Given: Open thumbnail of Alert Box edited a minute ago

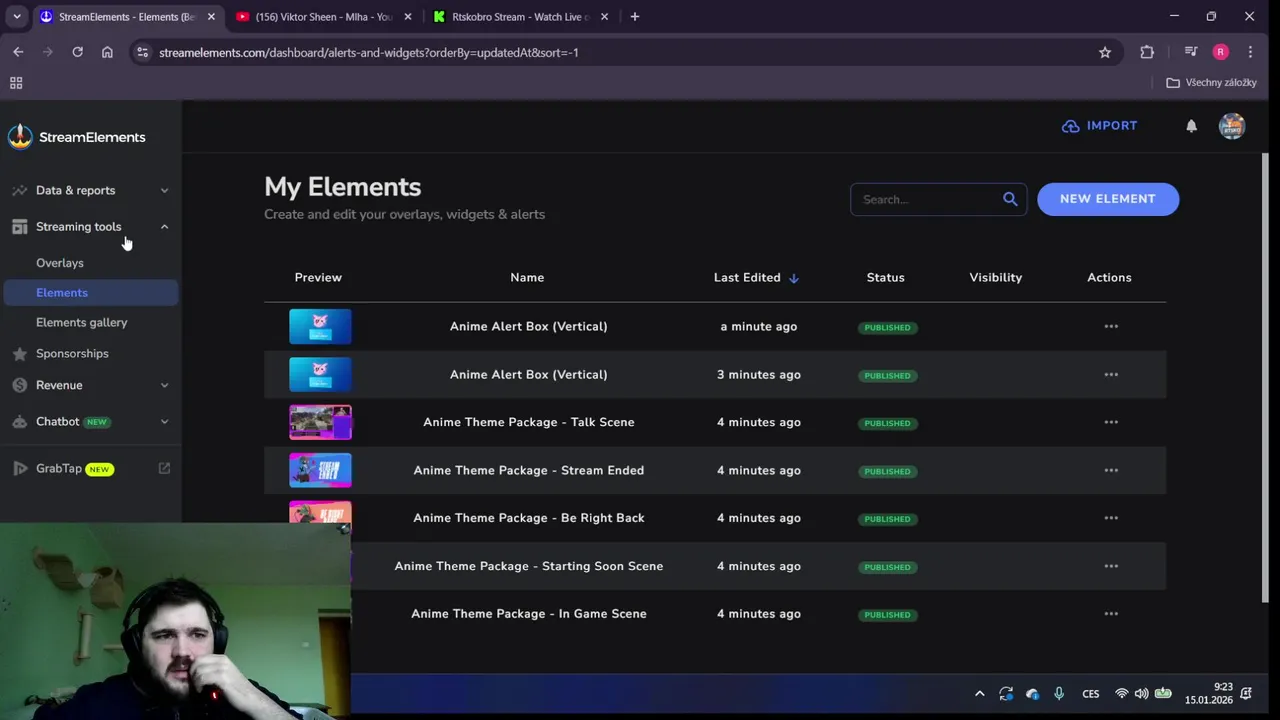Looking at the screenshot, I should coord(320,326).
